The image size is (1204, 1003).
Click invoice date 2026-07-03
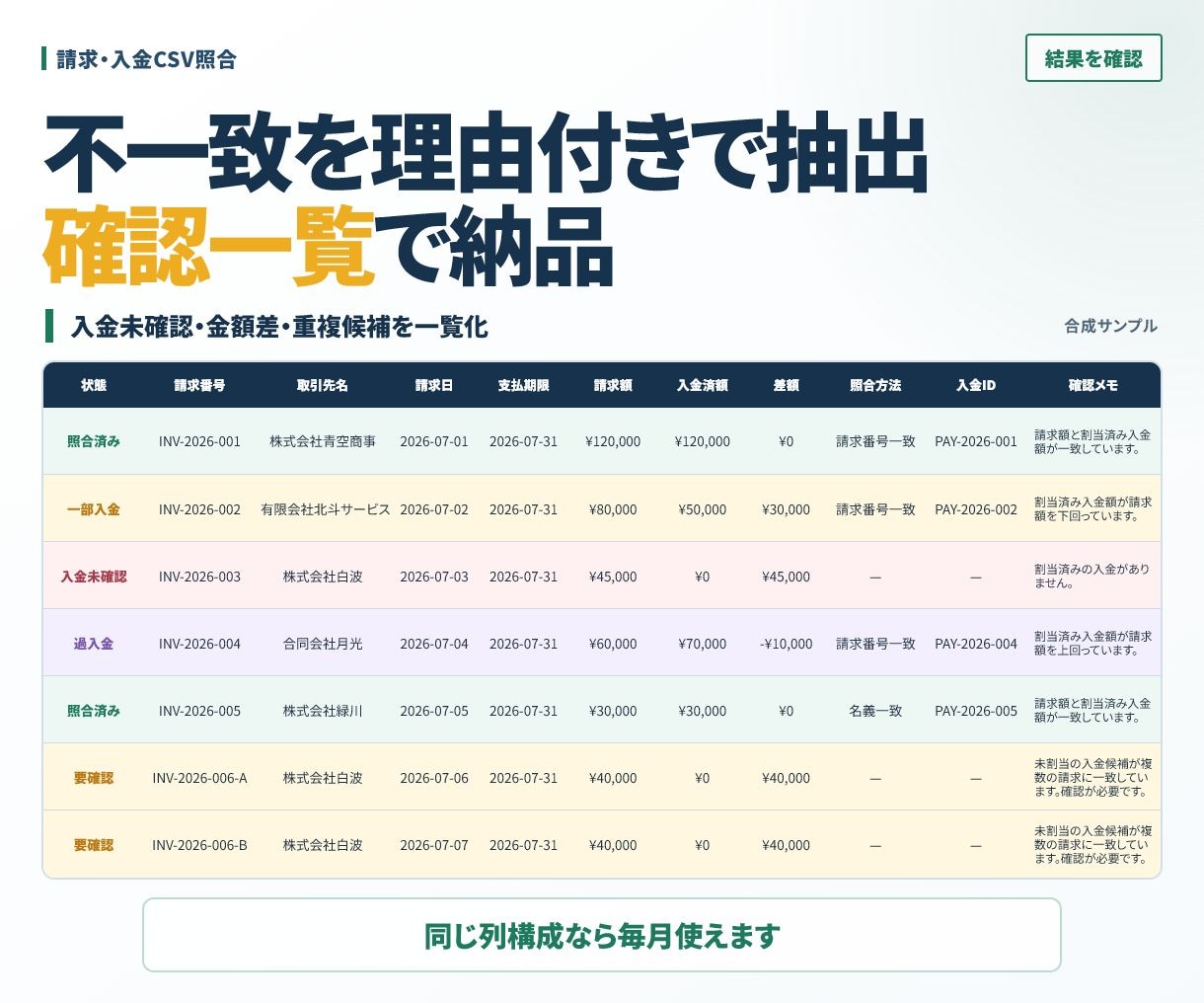[x=434, y=577]
